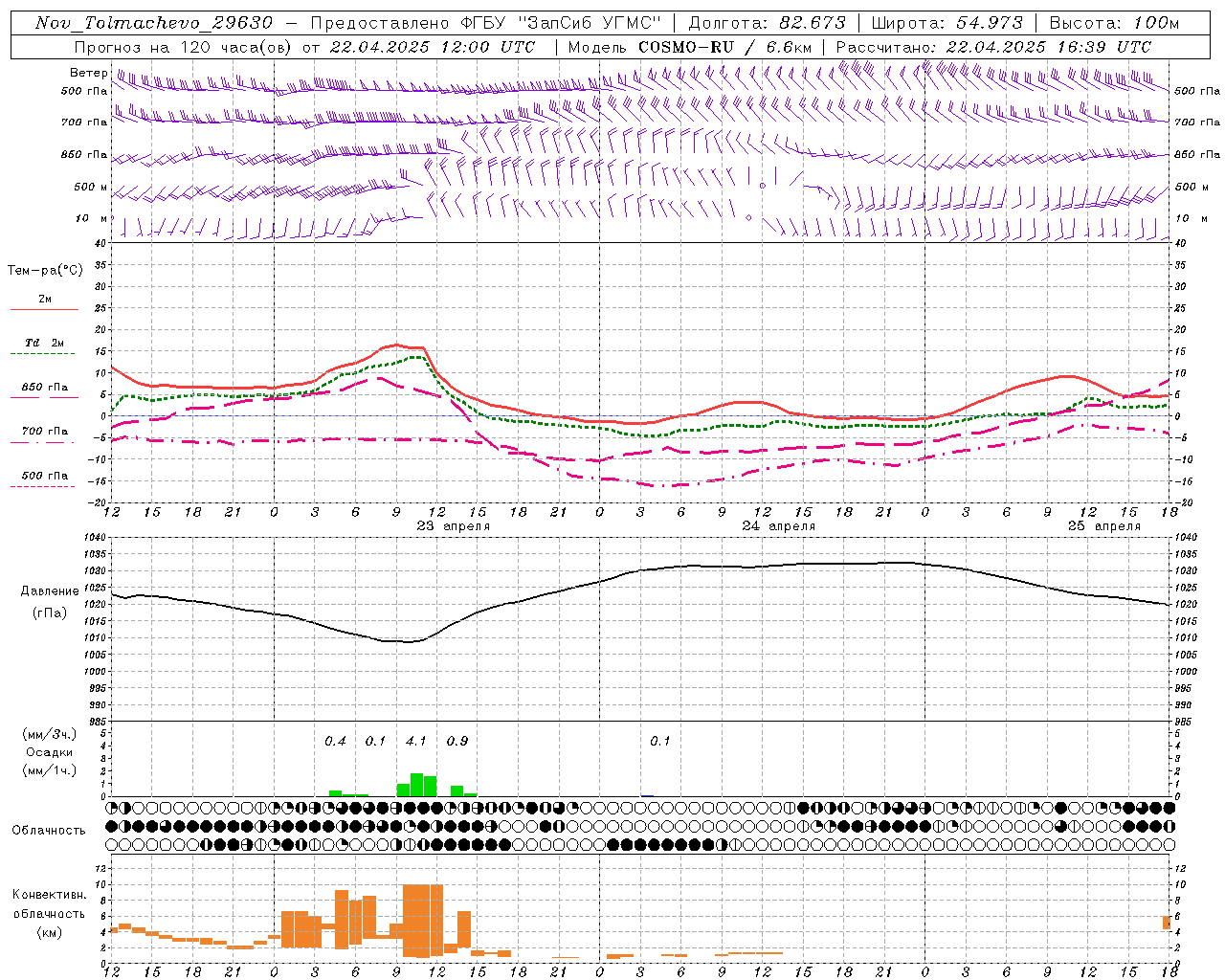Click the (мм/3ч.) precipitation unit label
This screenshot has width=1225, height=980.
[50, 734]
